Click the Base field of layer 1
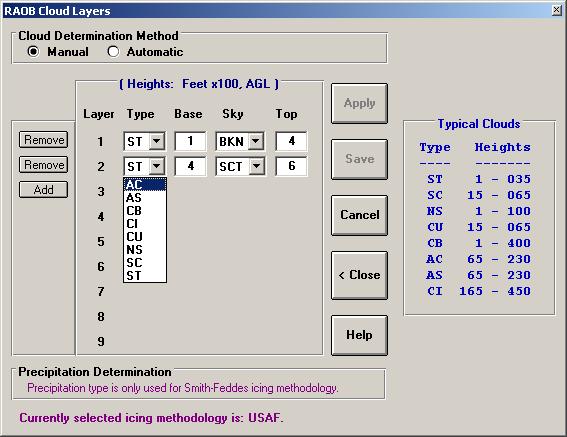 point(190,141)
